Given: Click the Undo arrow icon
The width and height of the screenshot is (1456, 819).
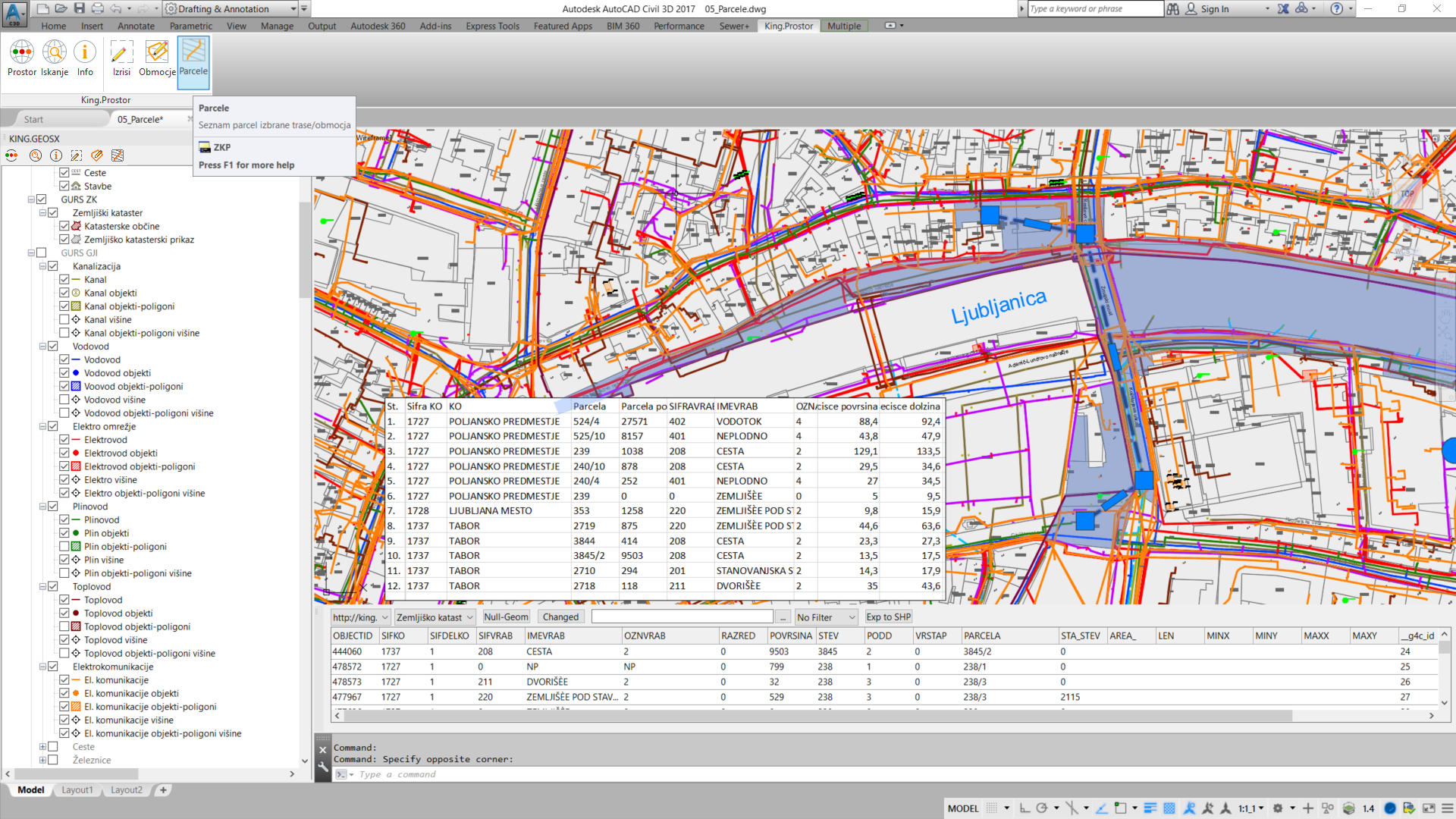Looking at the screenshot, I should 116,8.
